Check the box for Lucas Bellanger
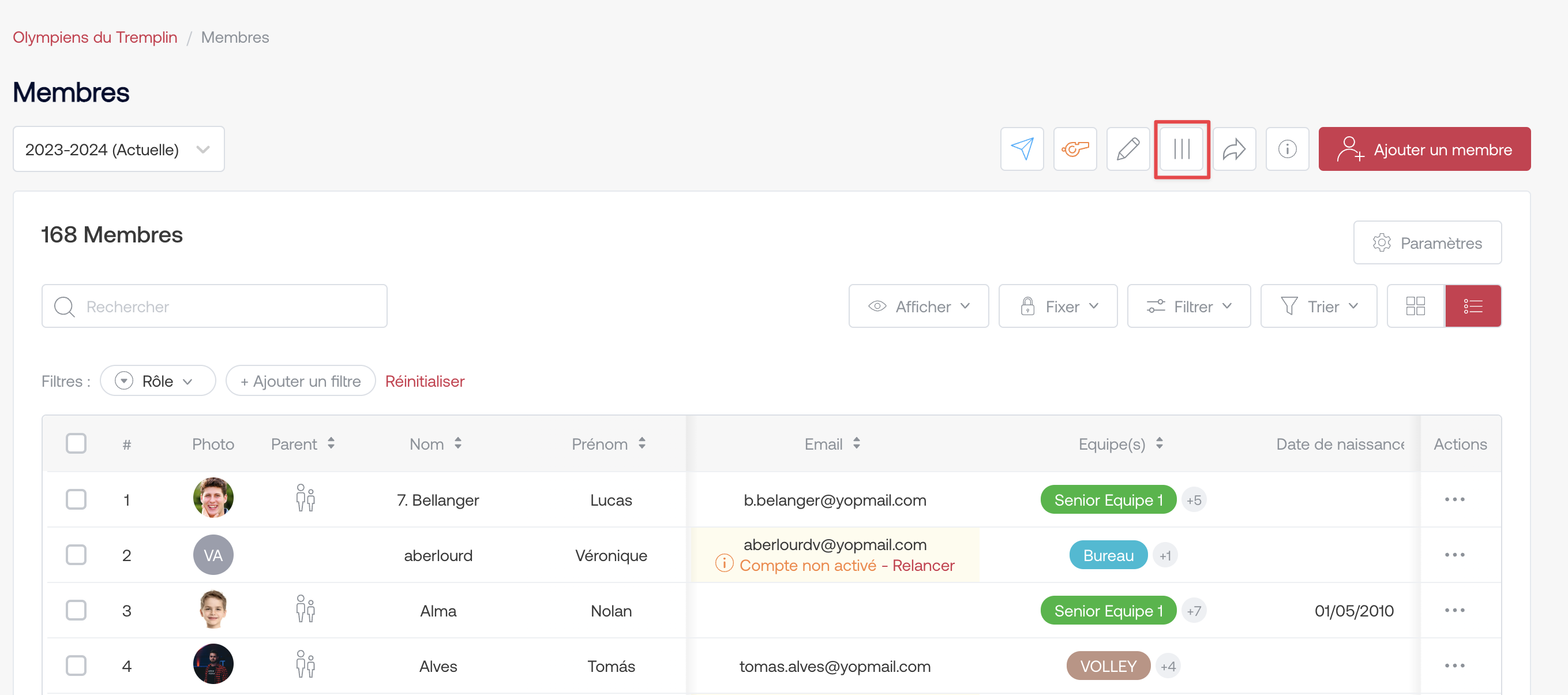1568x695 pixels. [76, 499]
